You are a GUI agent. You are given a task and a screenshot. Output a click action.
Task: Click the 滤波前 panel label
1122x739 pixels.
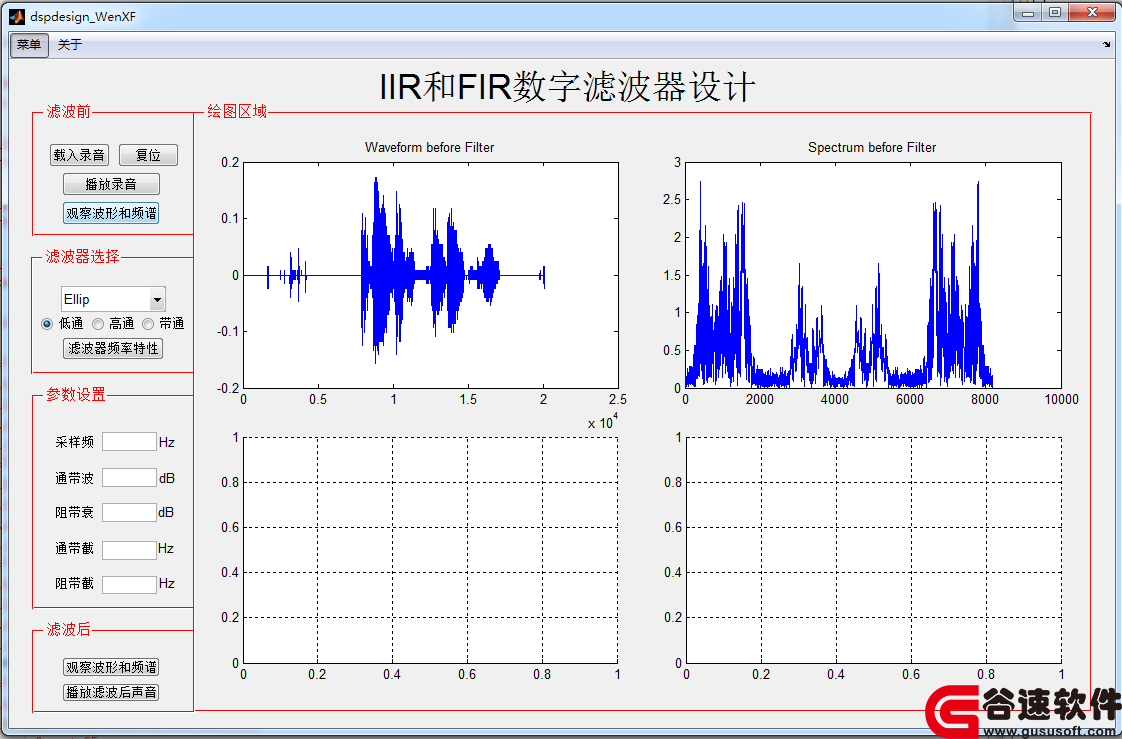click(x=69, y=112)
